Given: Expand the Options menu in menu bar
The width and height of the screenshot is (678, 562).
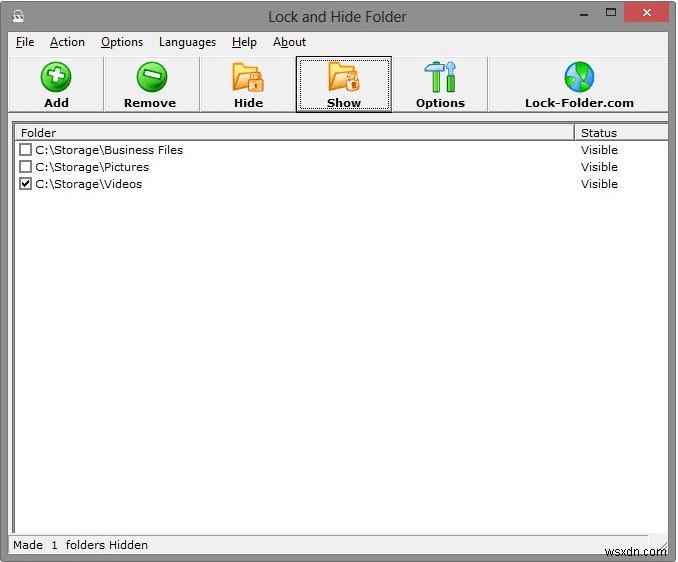Looking at the screenshot, I should pos(122,42).
